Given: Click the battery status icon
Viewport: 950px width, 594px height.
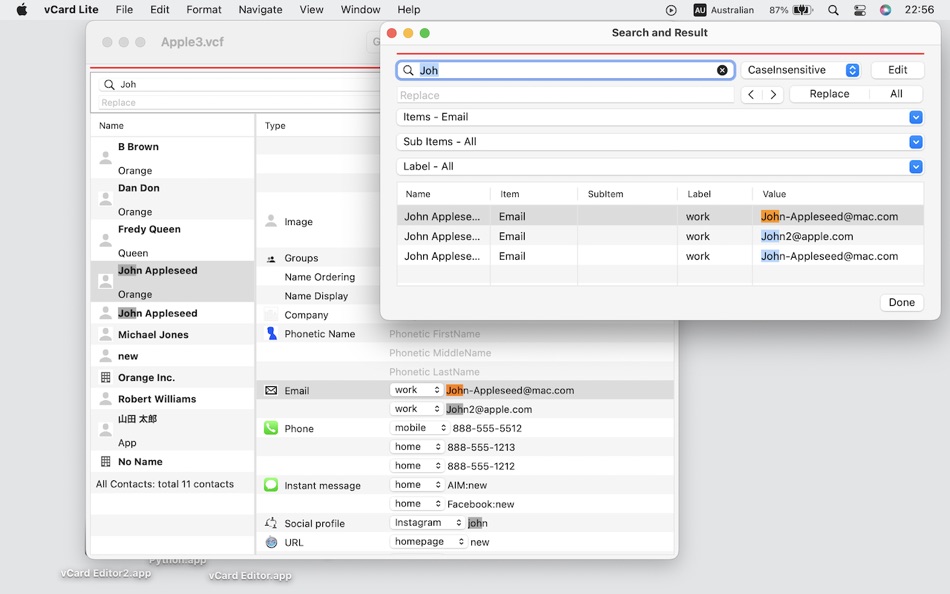Looking at the screenshot, I should point(803,10).
